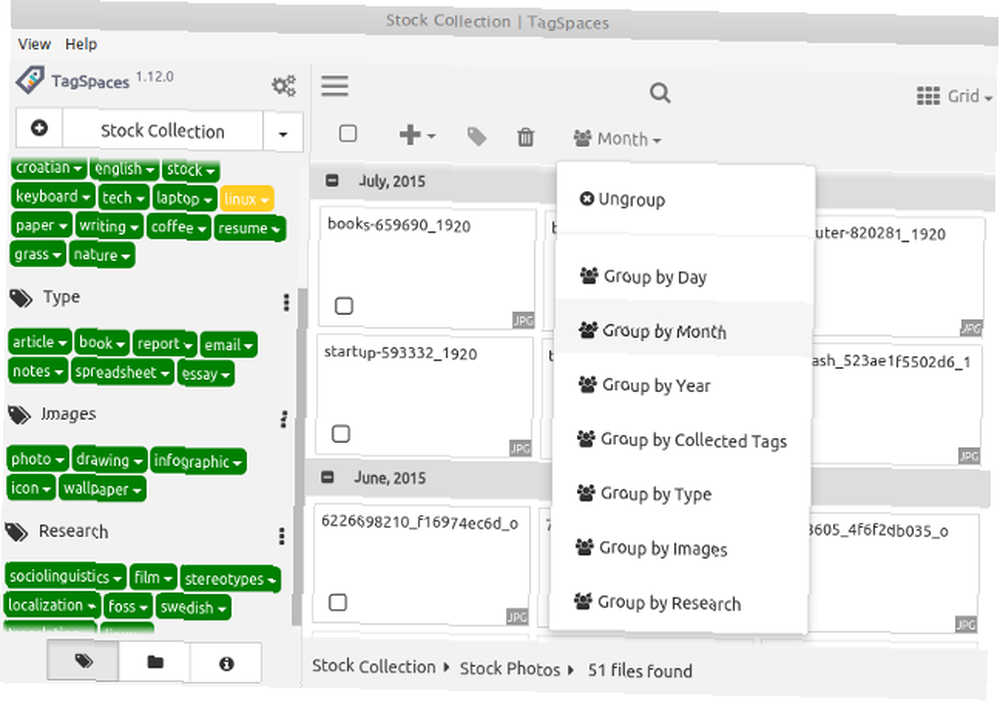Click the Research tag group icon
Image resolution: width=1000 pixels, height=702 pixels.
pyautogui.click(x=16, y=532)
